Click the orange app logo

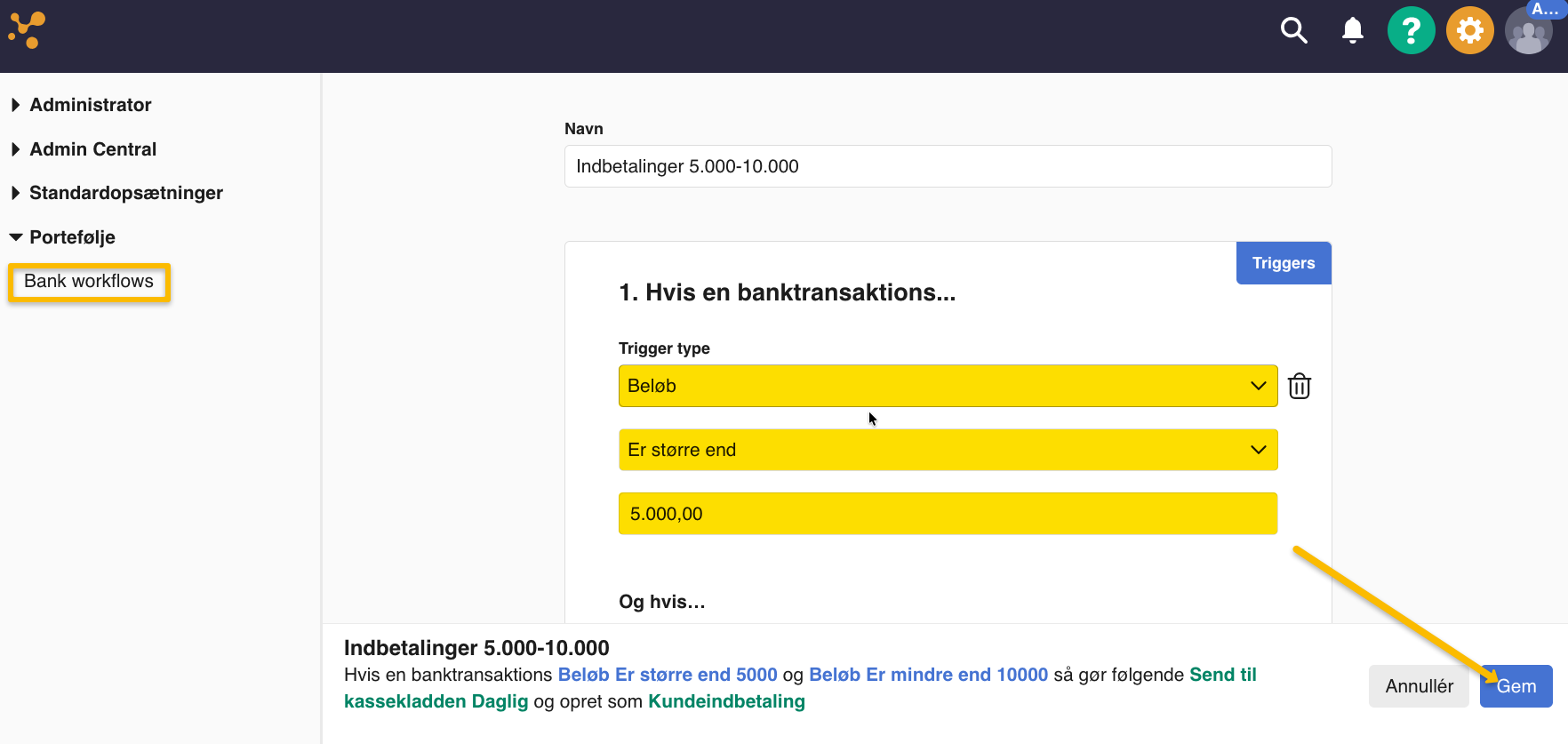[x=27, y=31]
